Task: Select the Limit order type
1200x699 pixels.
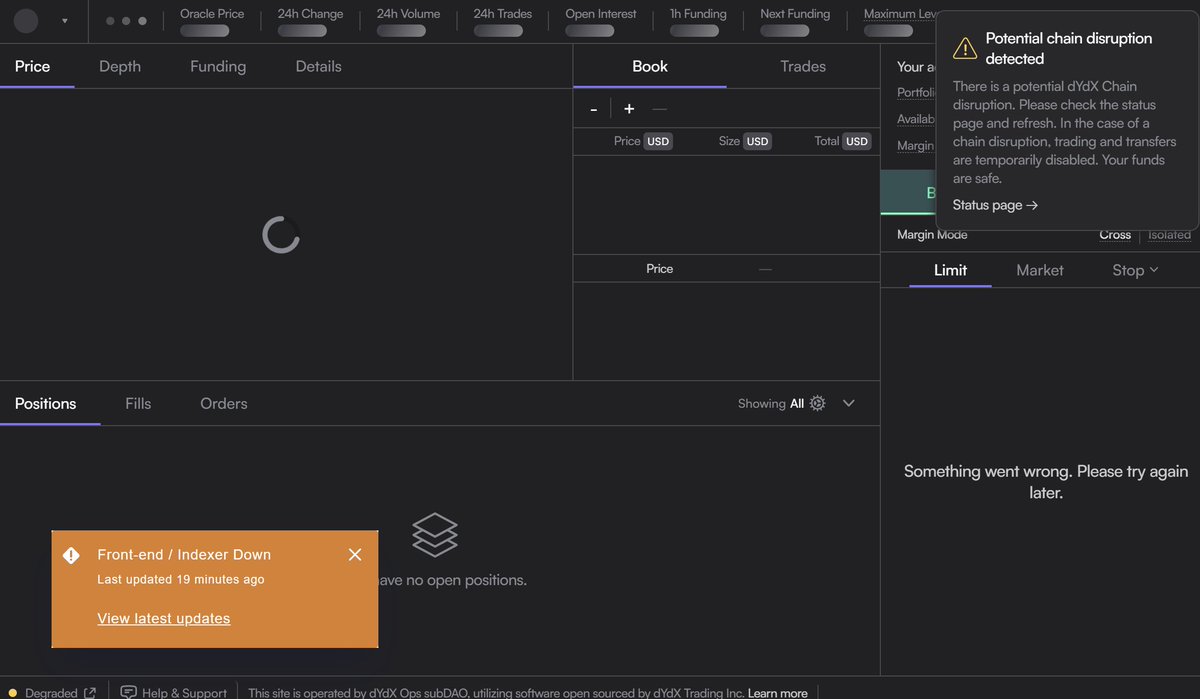Action: click(x=950, y=270)
